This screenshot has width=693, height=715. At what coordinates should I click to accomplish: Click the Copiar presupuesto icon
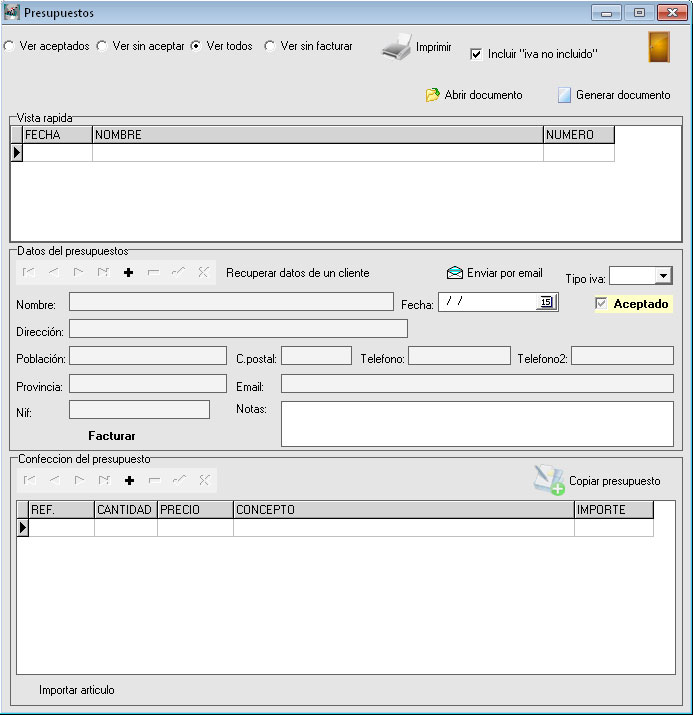click(x=548, y=480)
